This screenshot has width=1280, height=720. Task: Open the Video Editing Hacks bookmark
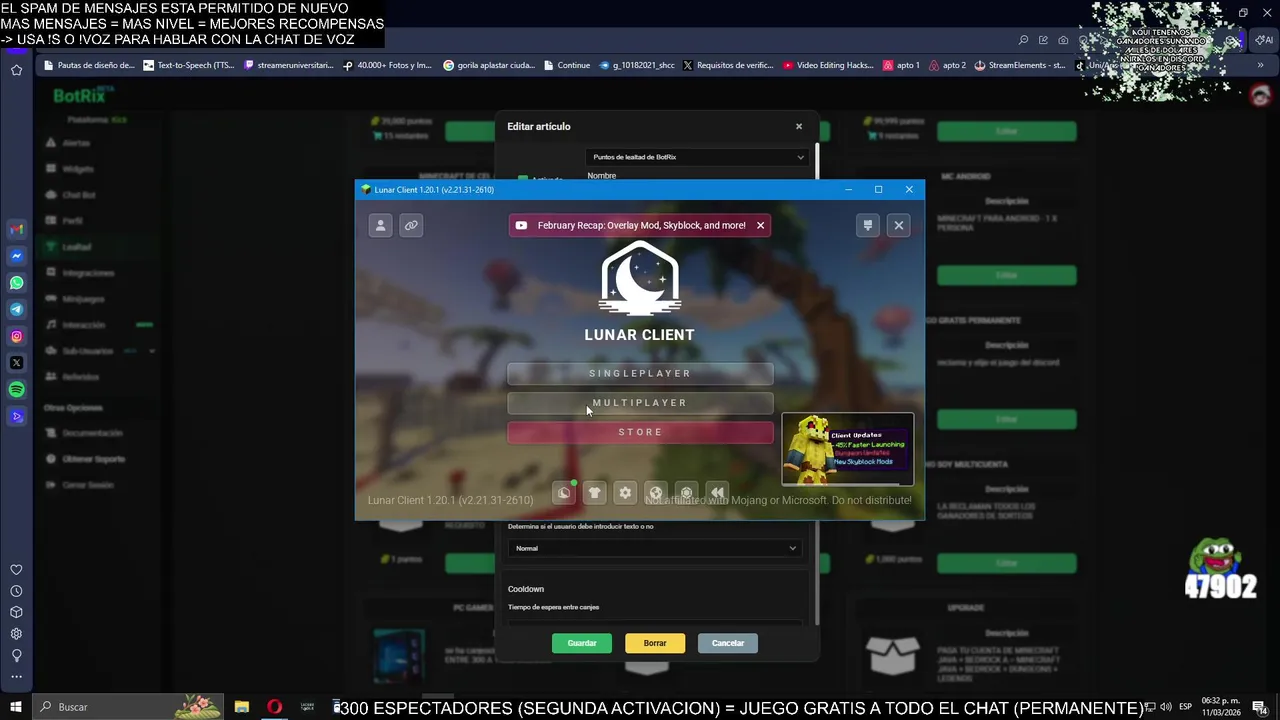[x=828, y=65]
